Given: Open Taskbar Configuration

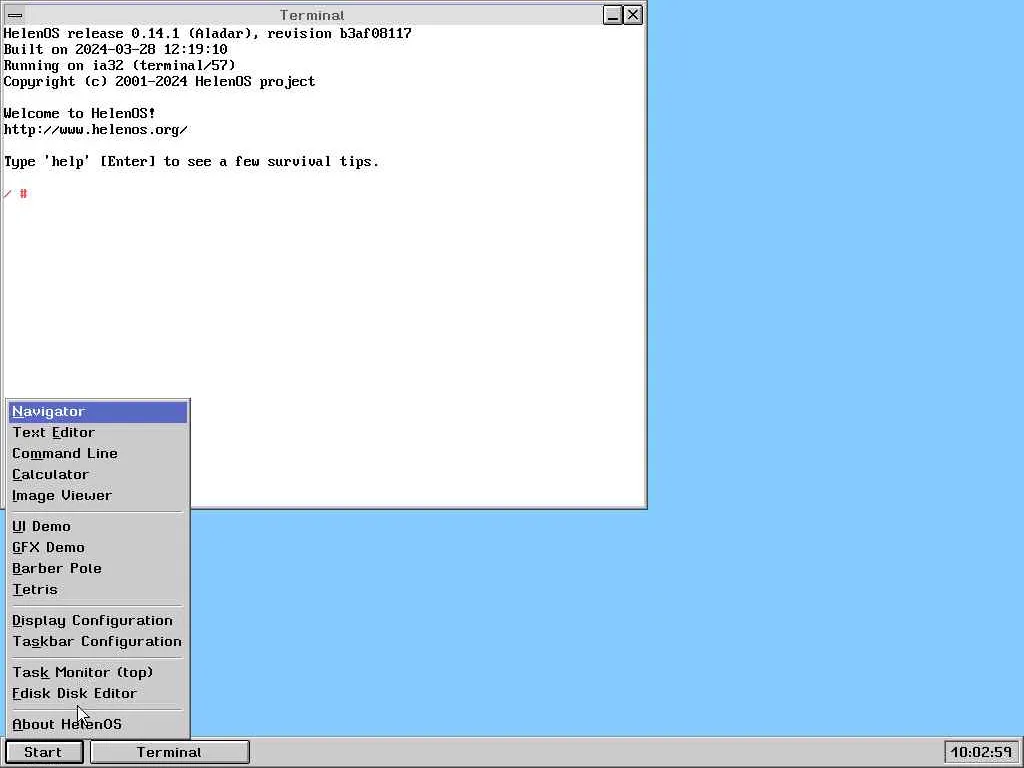Looking at the screenshot, I should (98, 641).
